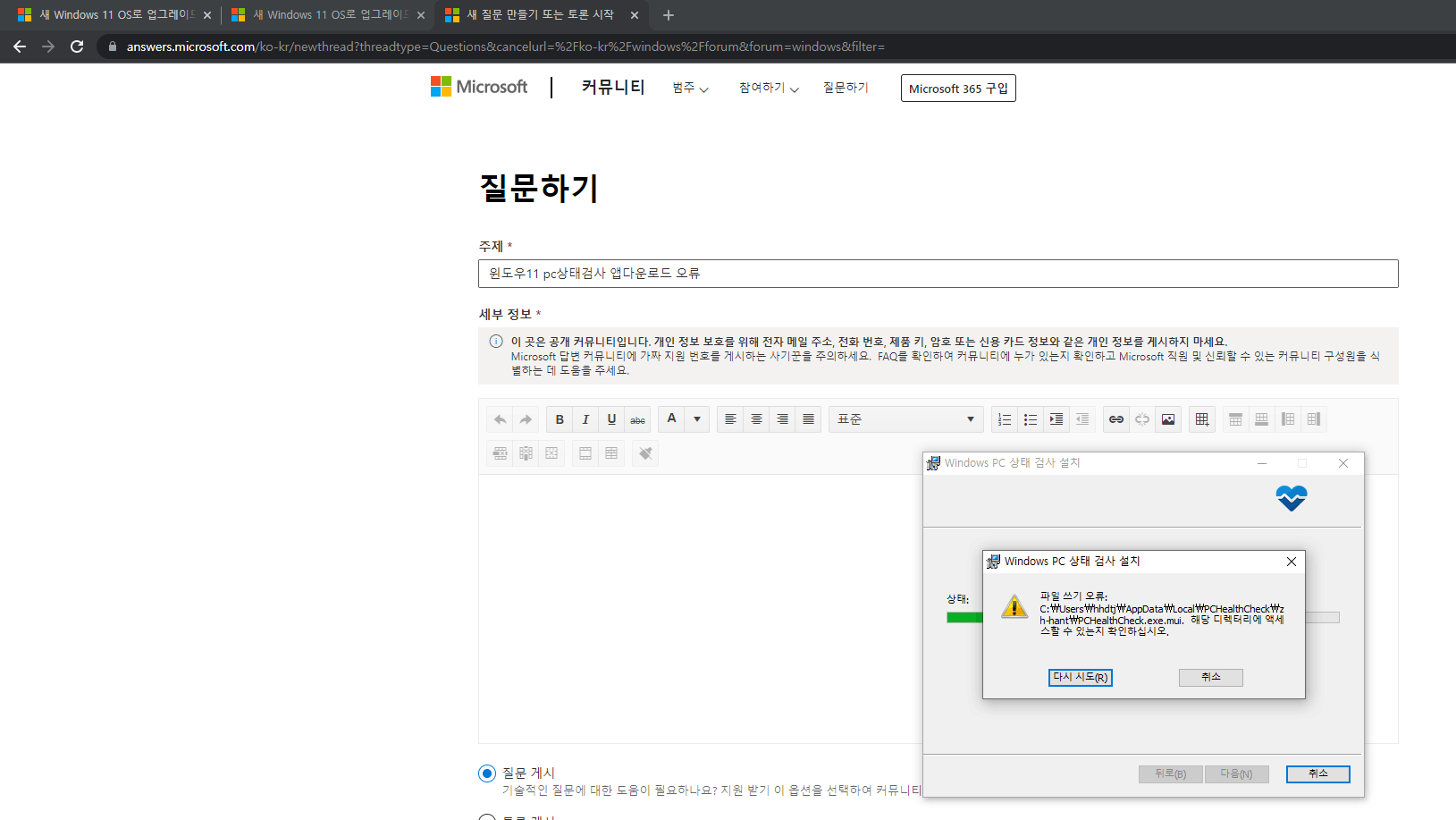Open the 질문하기 link in the header
Image resolution: width=1456 pixels, height=820 pixels.
846,88
